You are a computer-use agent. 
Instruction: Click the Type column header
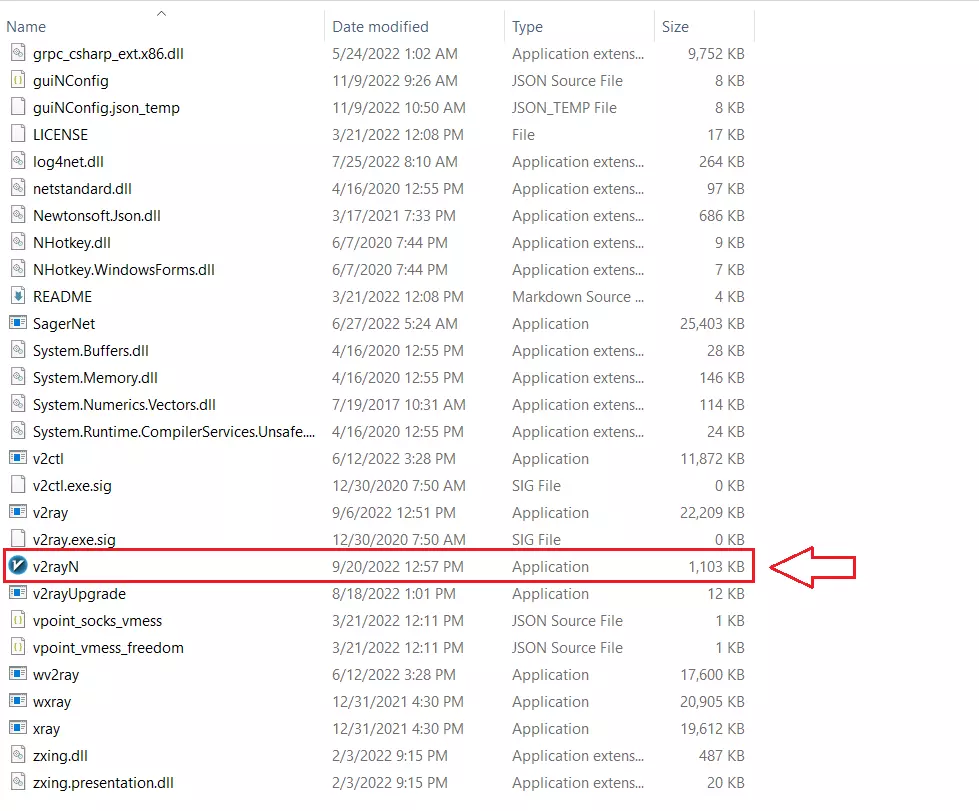[527, 27]
